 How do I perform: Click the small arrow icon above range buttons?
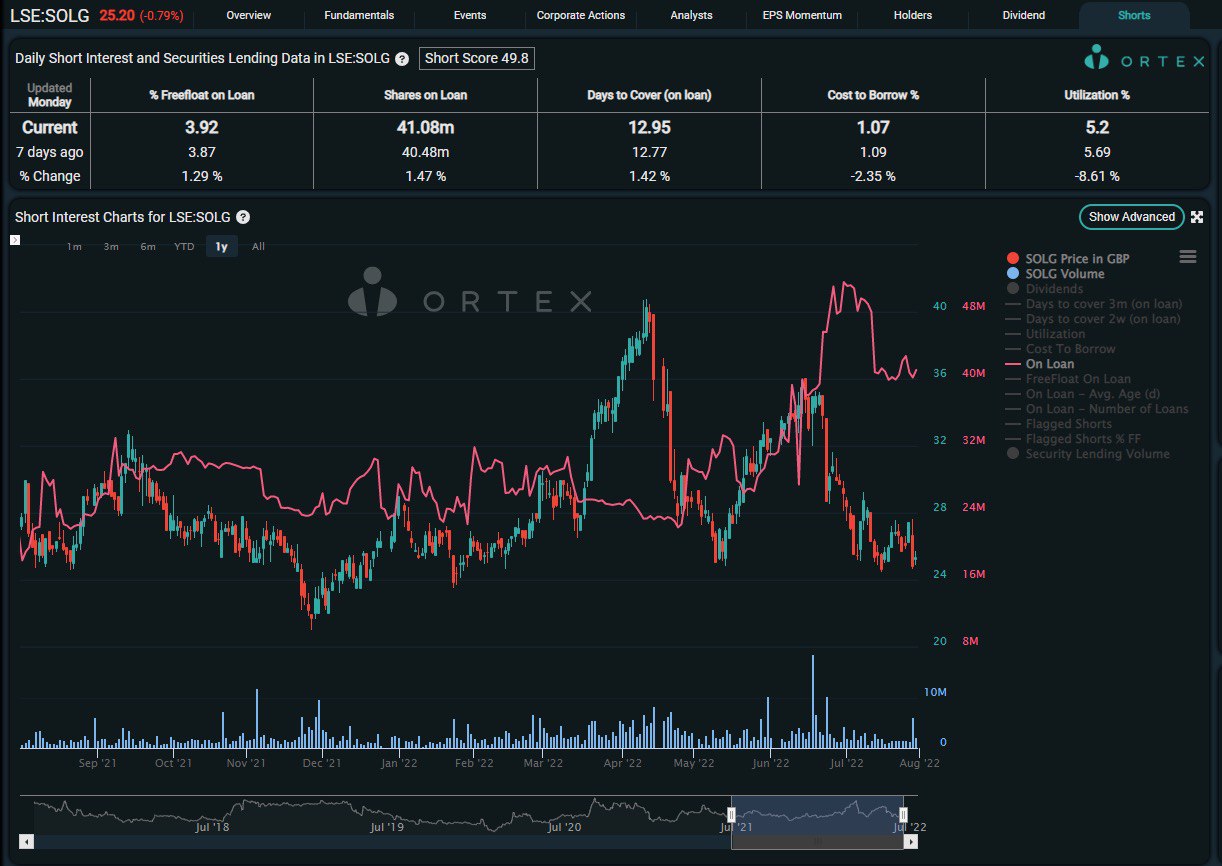(x=15, y=240)
